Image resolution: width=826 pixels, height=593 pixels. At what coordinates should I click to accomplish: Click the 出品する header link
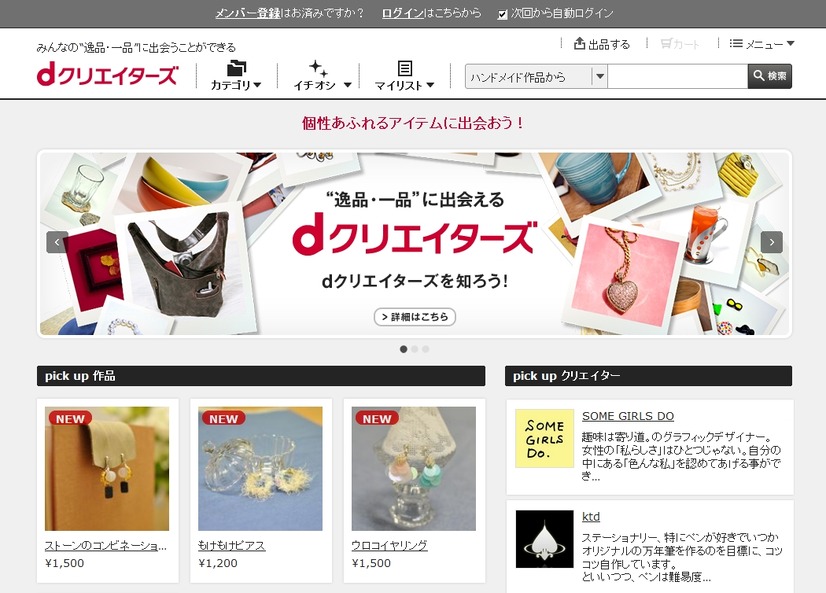pos(602,44)
